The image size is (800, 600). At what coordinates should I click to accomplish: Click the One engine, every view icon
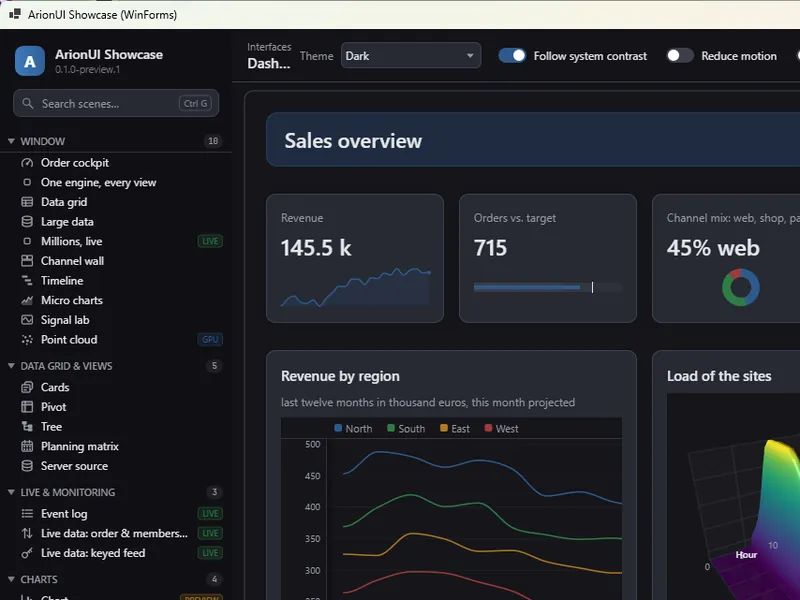(x=27, y=182)
